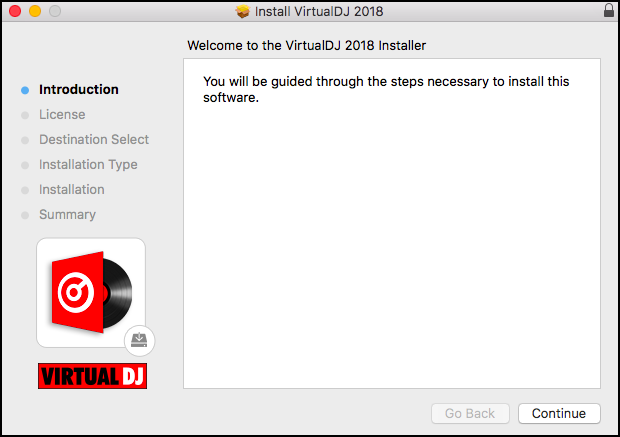Click the gray bullet beside License
The width and height of the screenshot is (620, 437).
pyautogui.click(x=25, y=115)
